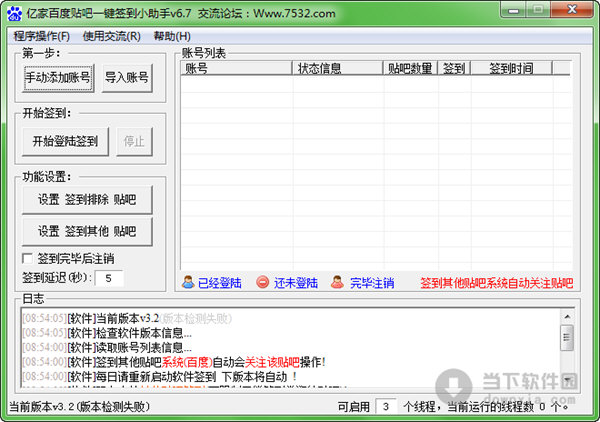Click the 账号 column header
Image resolution: width=600 pixels, height=422 pixels.
pos(236,68)
